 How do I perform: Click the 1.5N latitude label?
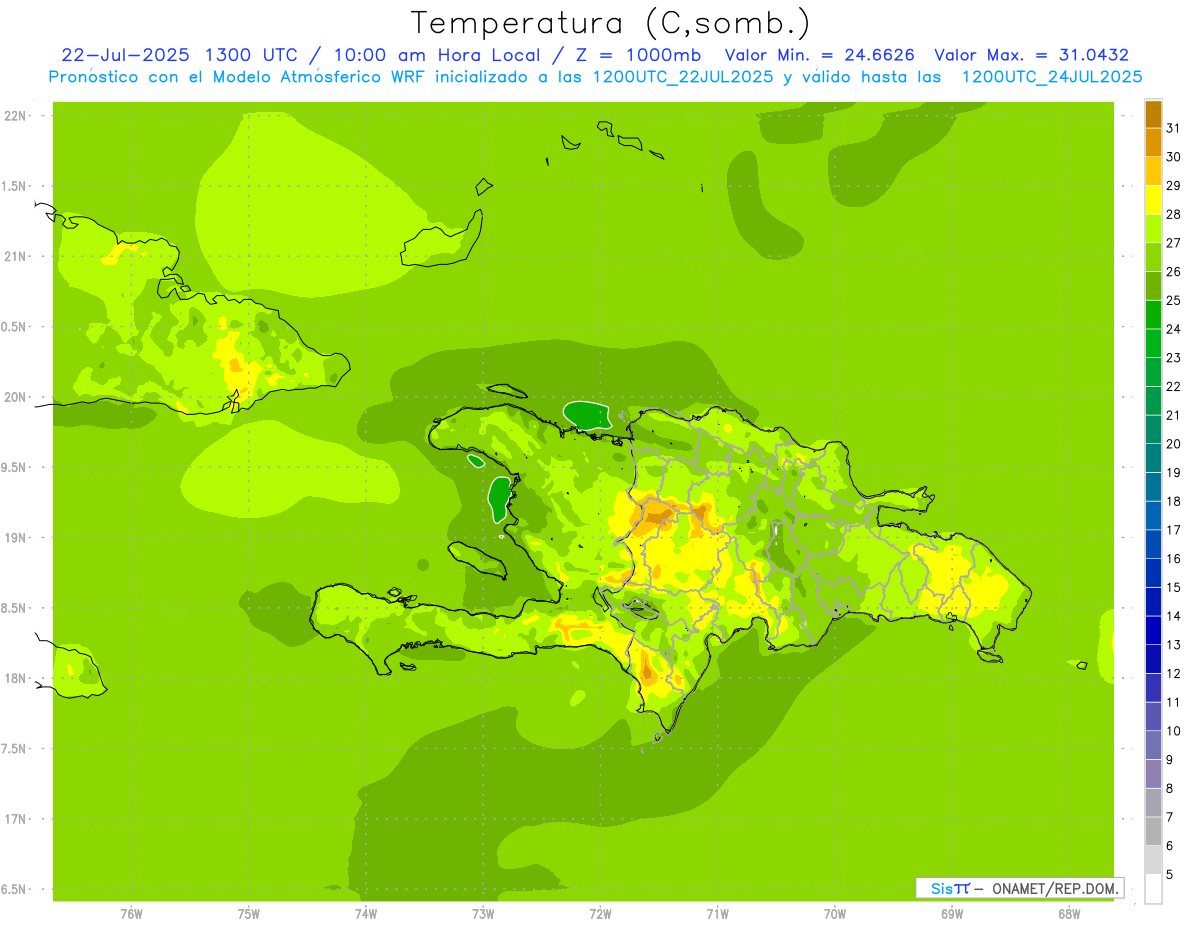pos(15,187)
